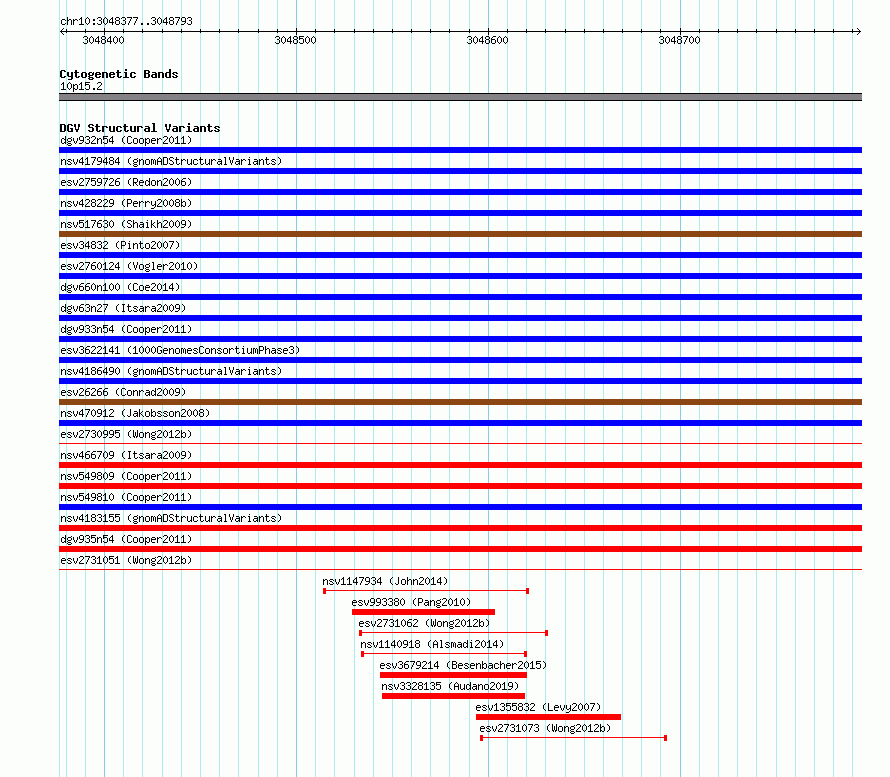Click esv993380 (Pang2010) label
Viewport: 890px width, 777px height.
[412, 602]
